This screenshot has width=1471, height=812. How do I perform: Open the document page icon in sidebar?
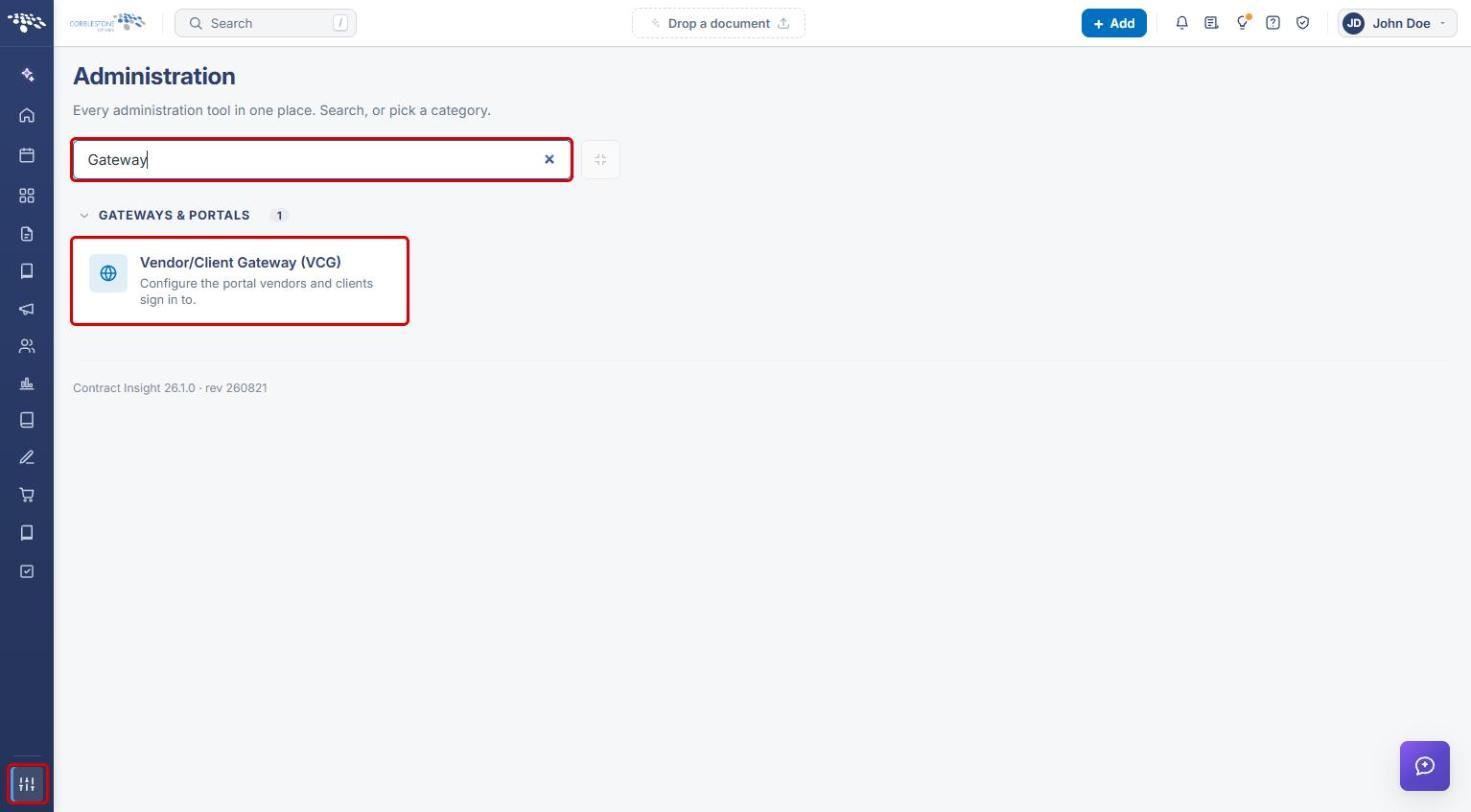(27, 234)
